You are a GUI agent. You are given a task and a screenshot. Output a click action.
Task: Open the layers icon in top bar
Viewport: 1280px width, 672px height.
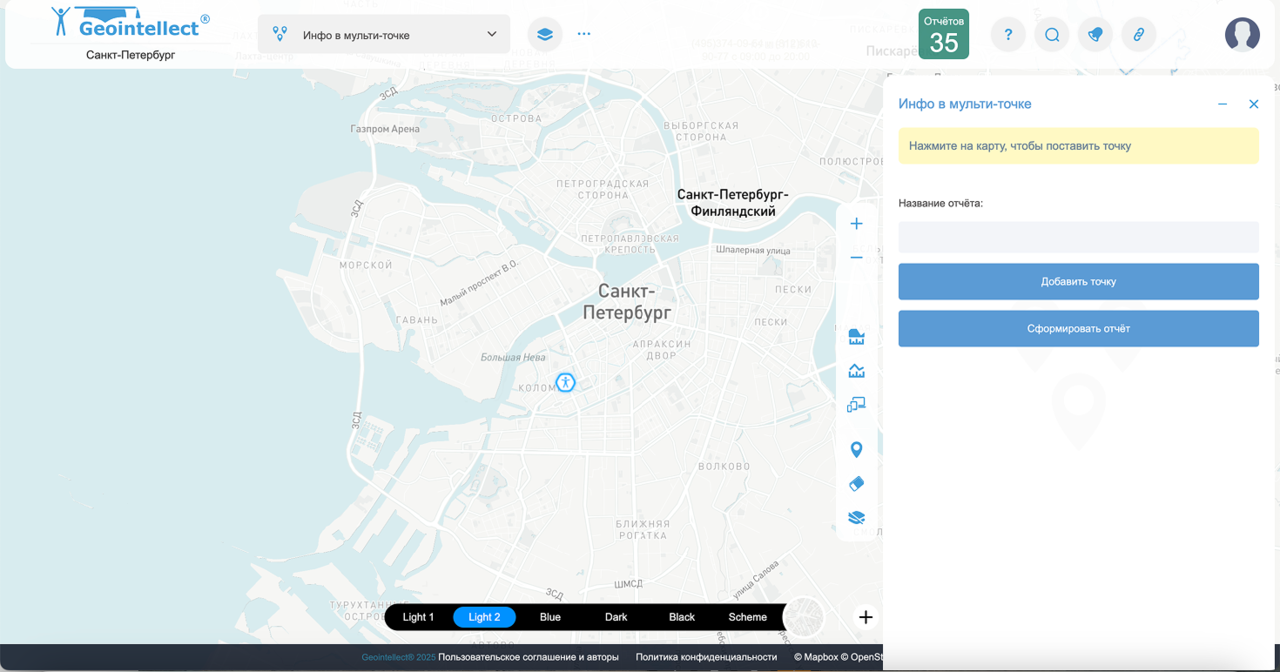544,34
